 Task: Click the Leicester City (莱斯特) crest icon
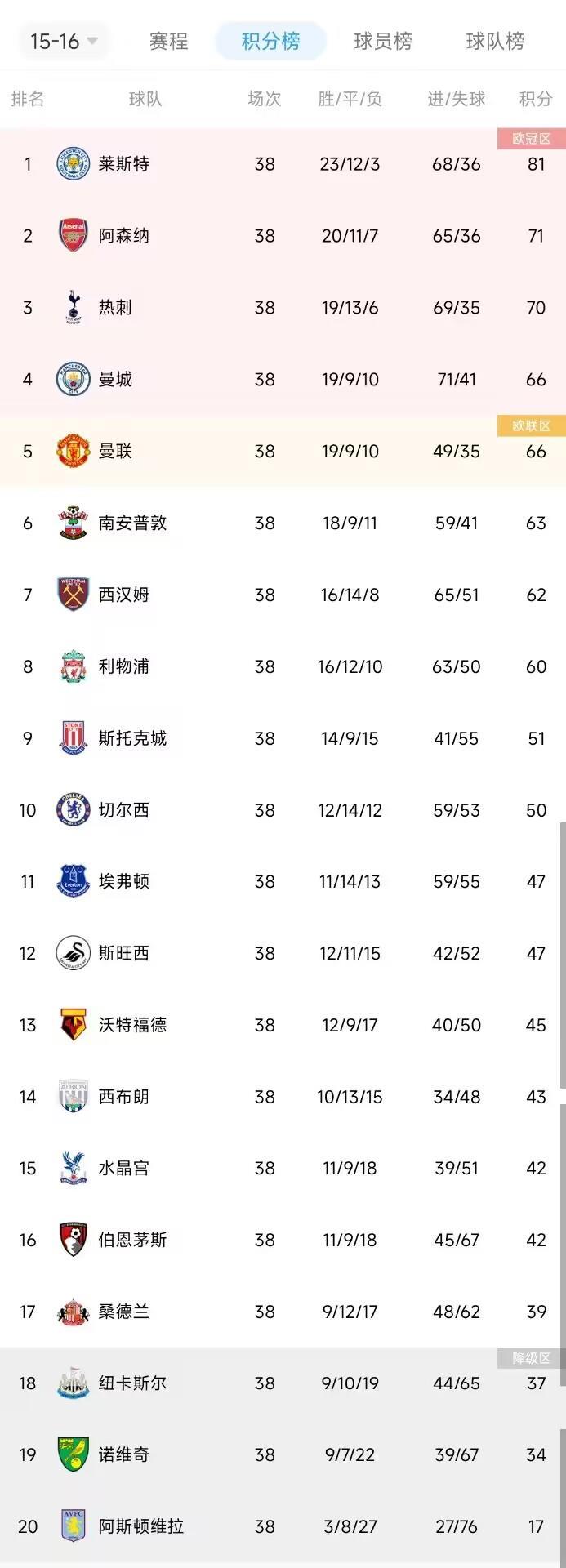tap(73, 164)
